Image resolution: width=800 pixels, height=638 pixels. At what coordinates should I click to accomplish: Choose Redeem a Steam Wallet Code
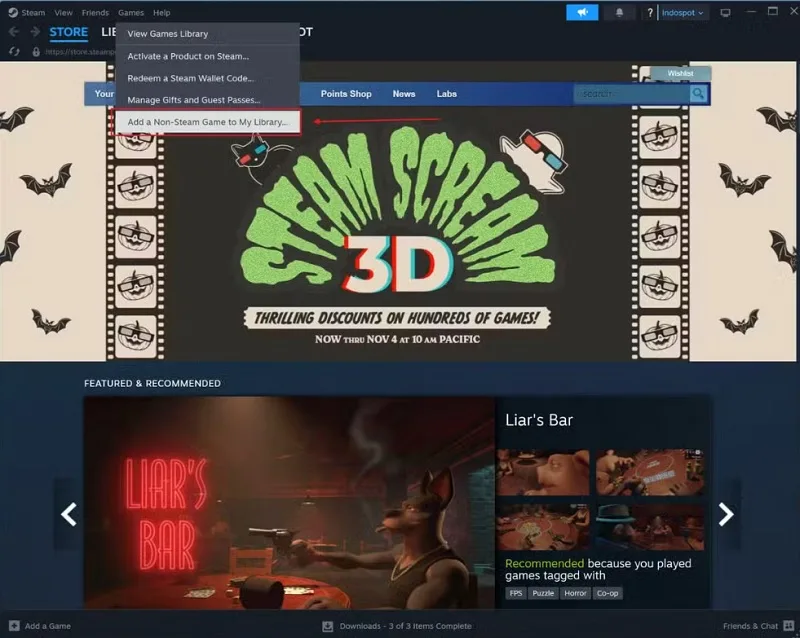pos(208,78)
